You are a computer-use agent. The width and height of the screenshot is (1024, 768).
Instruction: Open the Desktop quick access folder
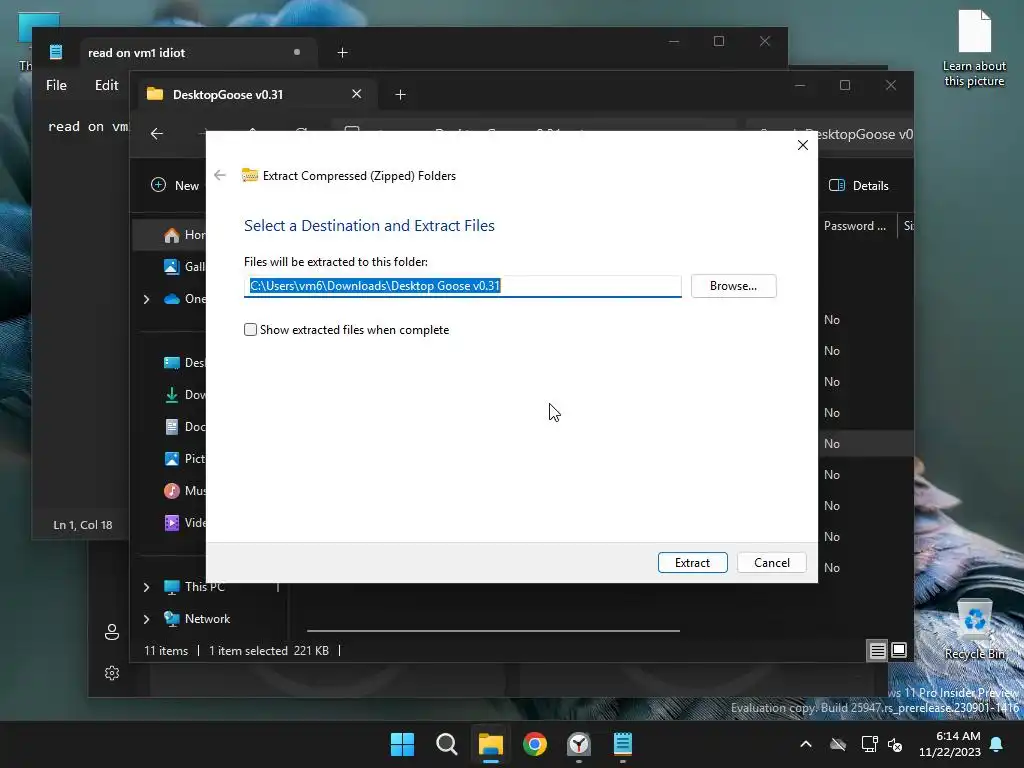pyautogui.click(x=184, y=362)
